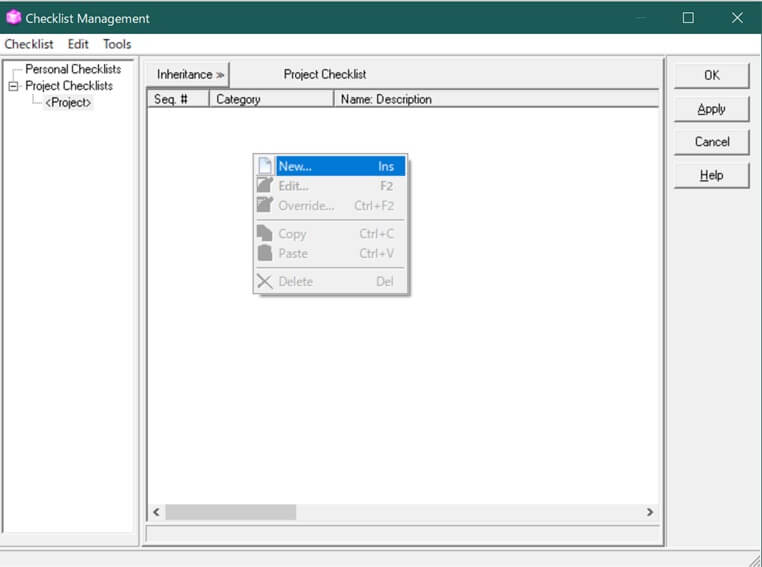Click the horizontal scrollbar right arrow
The height and width of the screenshot is (567, 762).
pyautogui.click(x=650, y=512)
